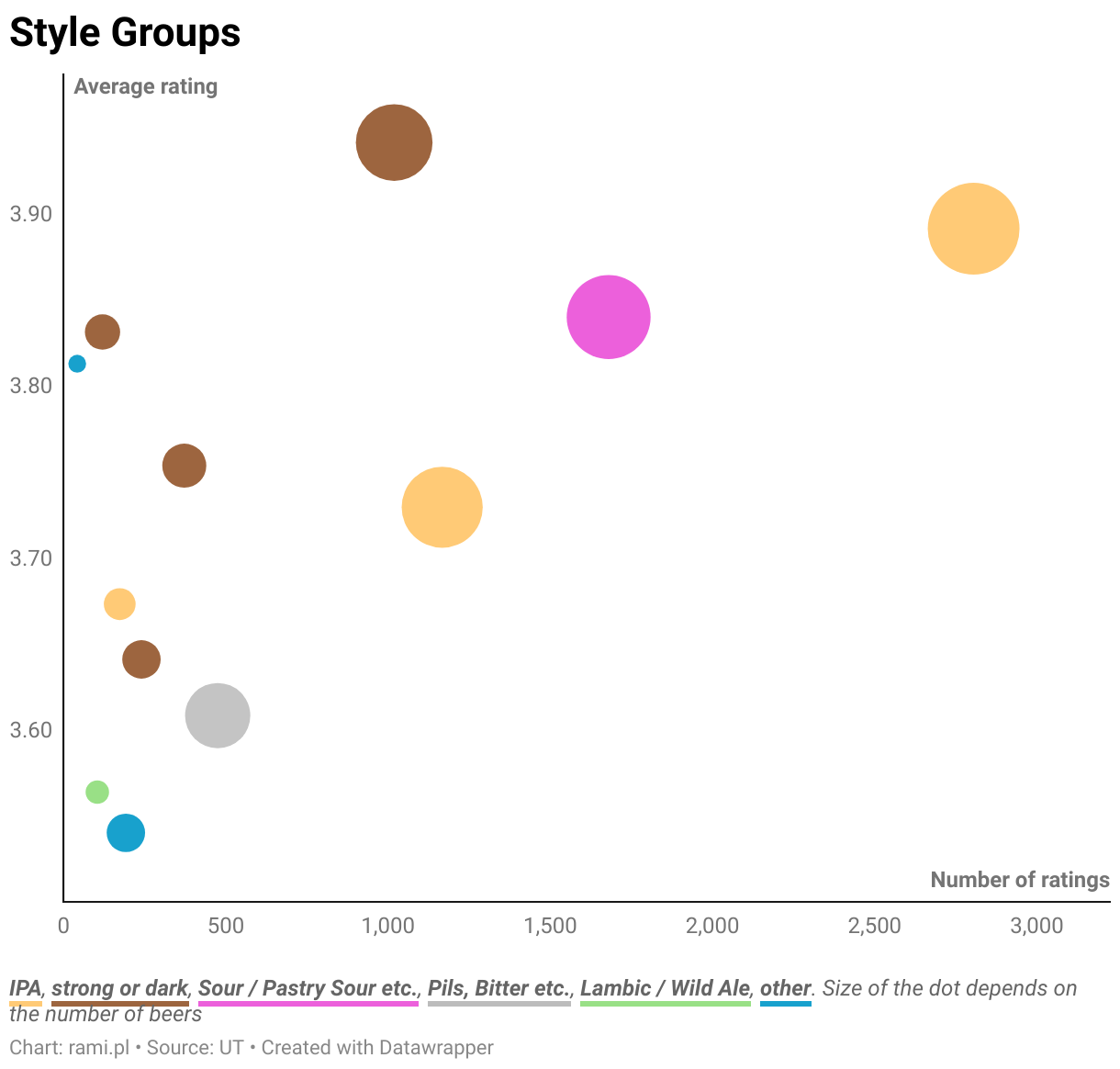Click the pink Sour / Pastry Sour bubble
1120x1069 pixels.
(x=609, y=317)
